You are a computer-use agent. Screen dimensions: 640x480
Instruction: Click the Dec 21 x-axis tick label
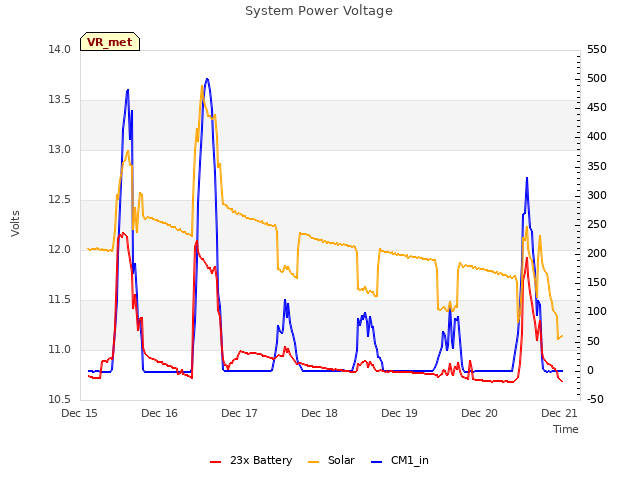tap(560, 413)
